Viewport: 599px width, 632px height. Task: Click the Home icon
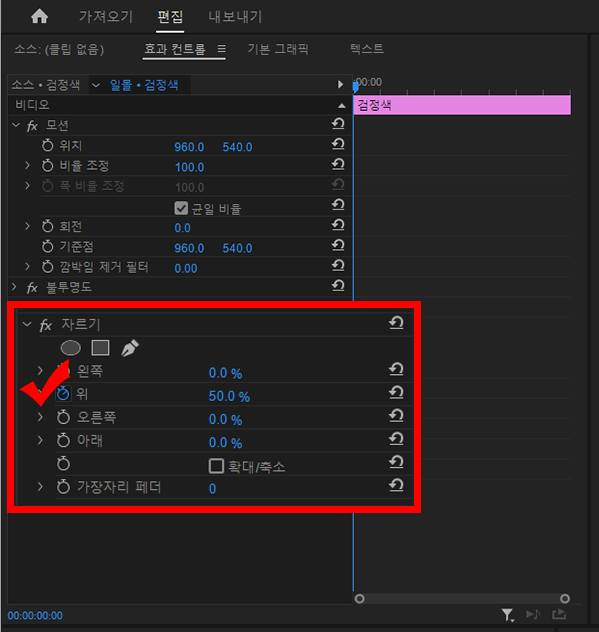[40, 17]
